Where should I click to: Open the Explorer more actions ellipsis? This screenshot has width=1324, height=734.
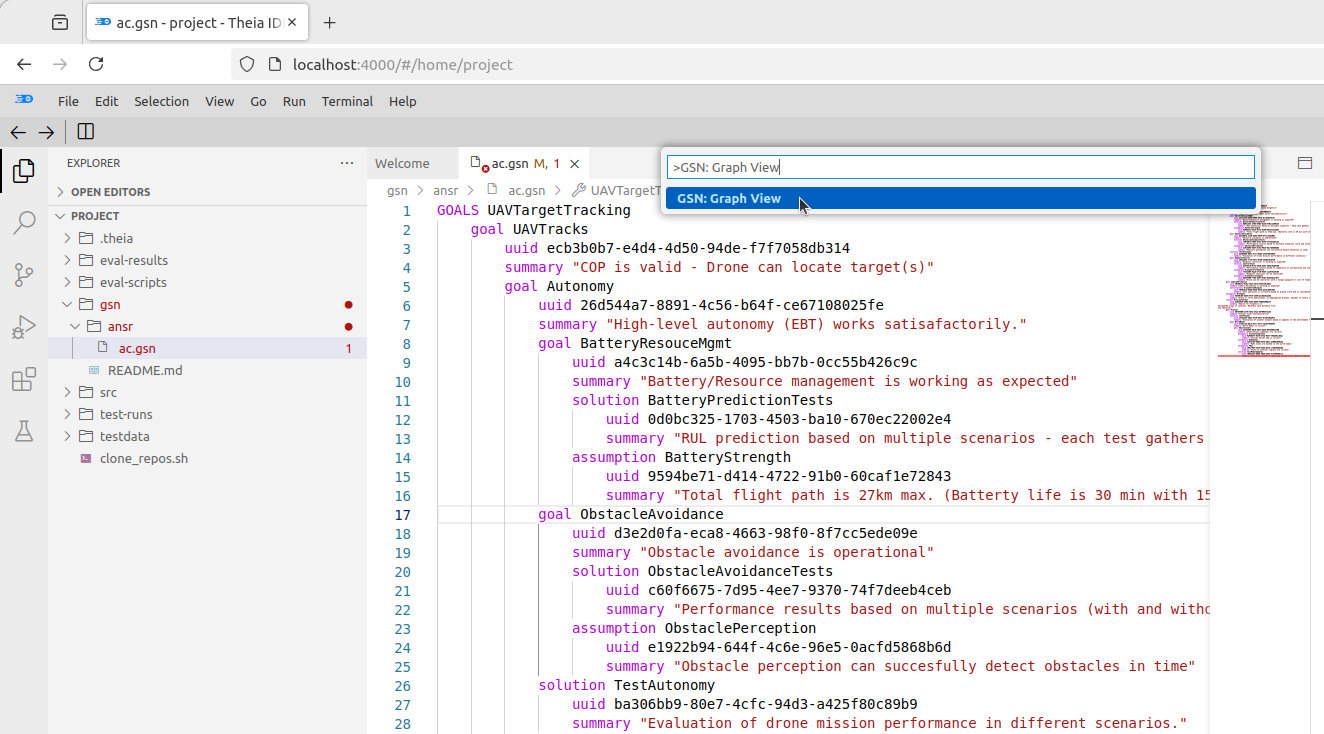point(347,163)
